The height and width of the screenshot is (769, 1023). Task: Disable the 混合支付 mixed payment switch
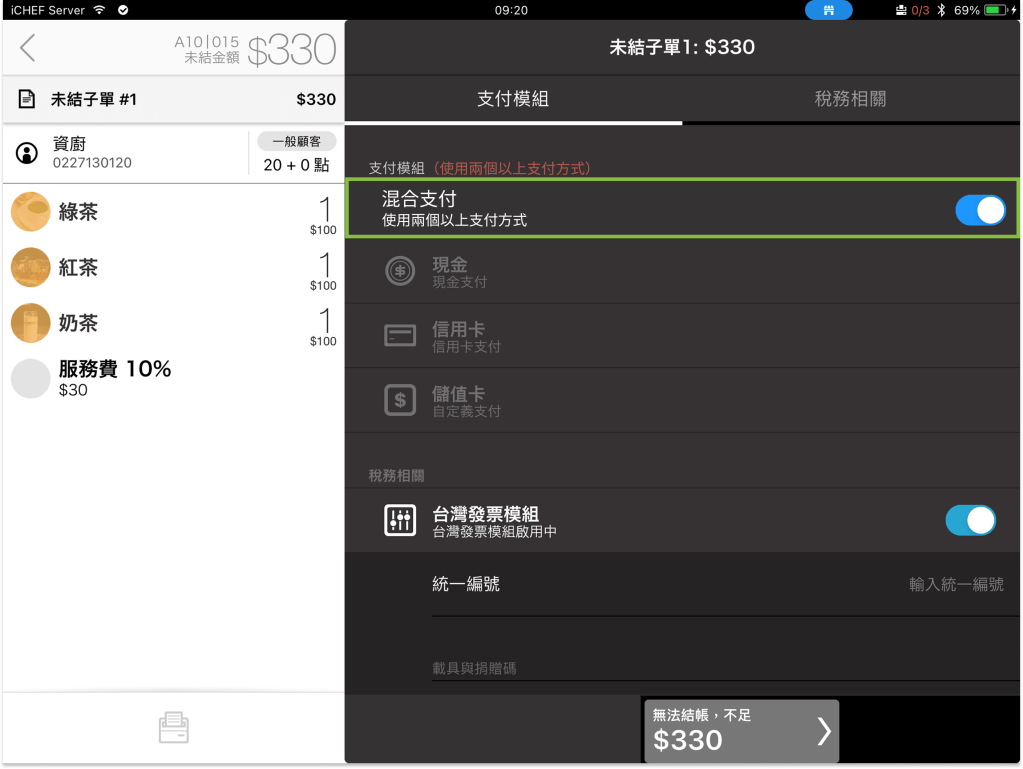pos(979,210)
